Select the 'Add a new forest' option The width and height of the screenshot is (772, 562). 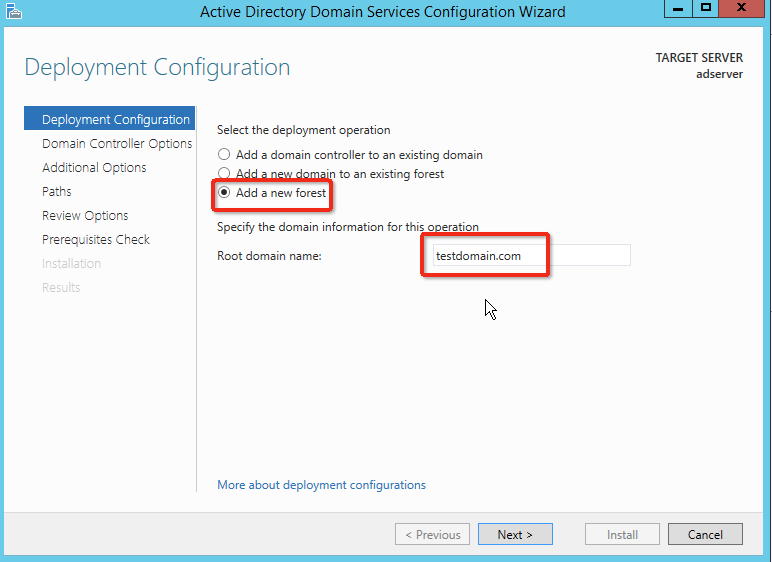pos(225,193)
